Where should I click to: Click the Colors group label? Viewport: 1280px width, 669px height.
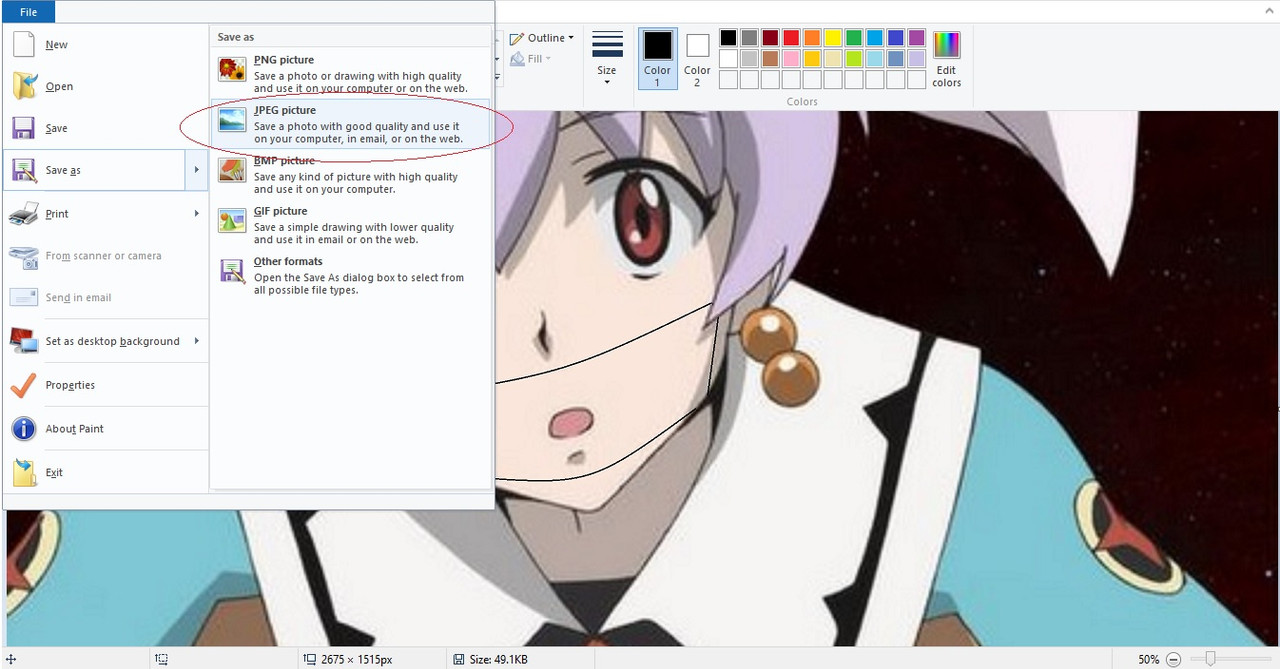coord(802,102)
